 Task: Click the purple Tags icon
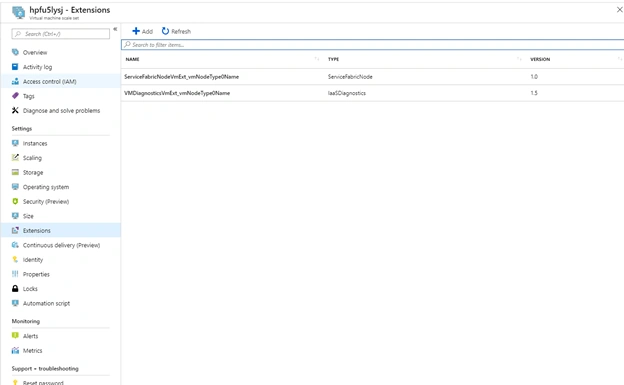(x=15, y=96)
